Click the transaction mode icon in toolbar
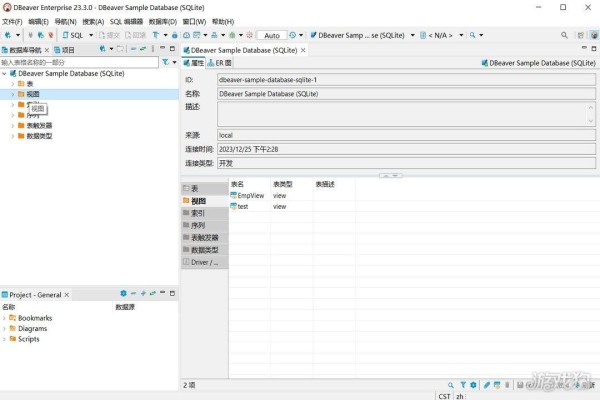 [156, 35]
